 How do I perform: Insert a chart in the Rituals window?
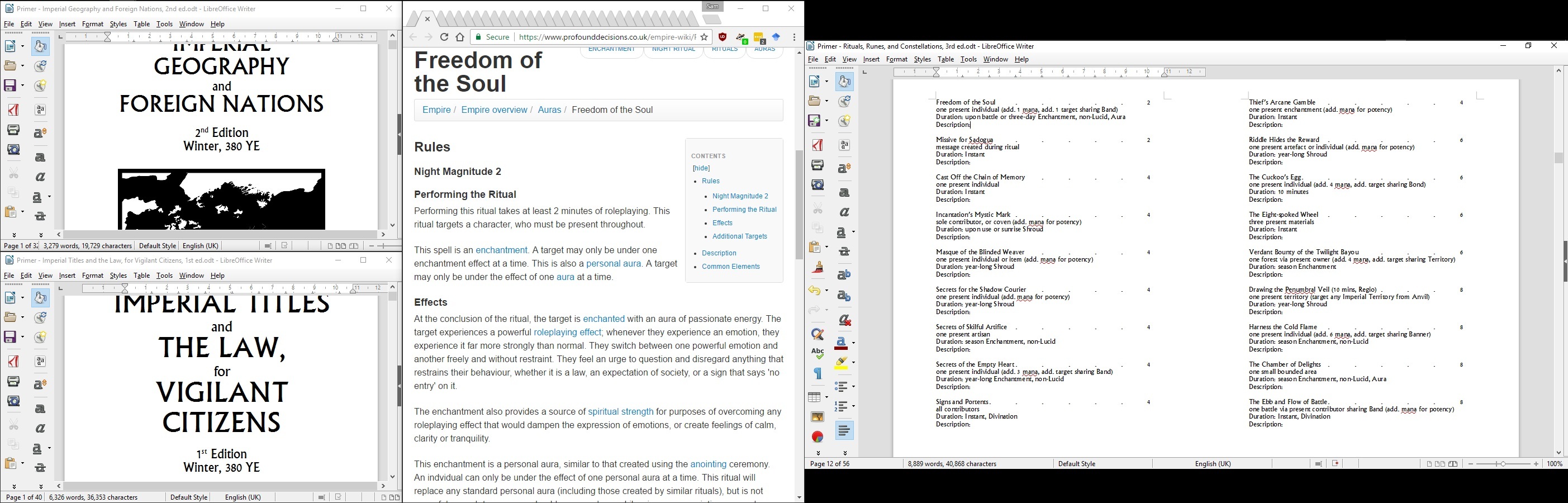point(817,436)
